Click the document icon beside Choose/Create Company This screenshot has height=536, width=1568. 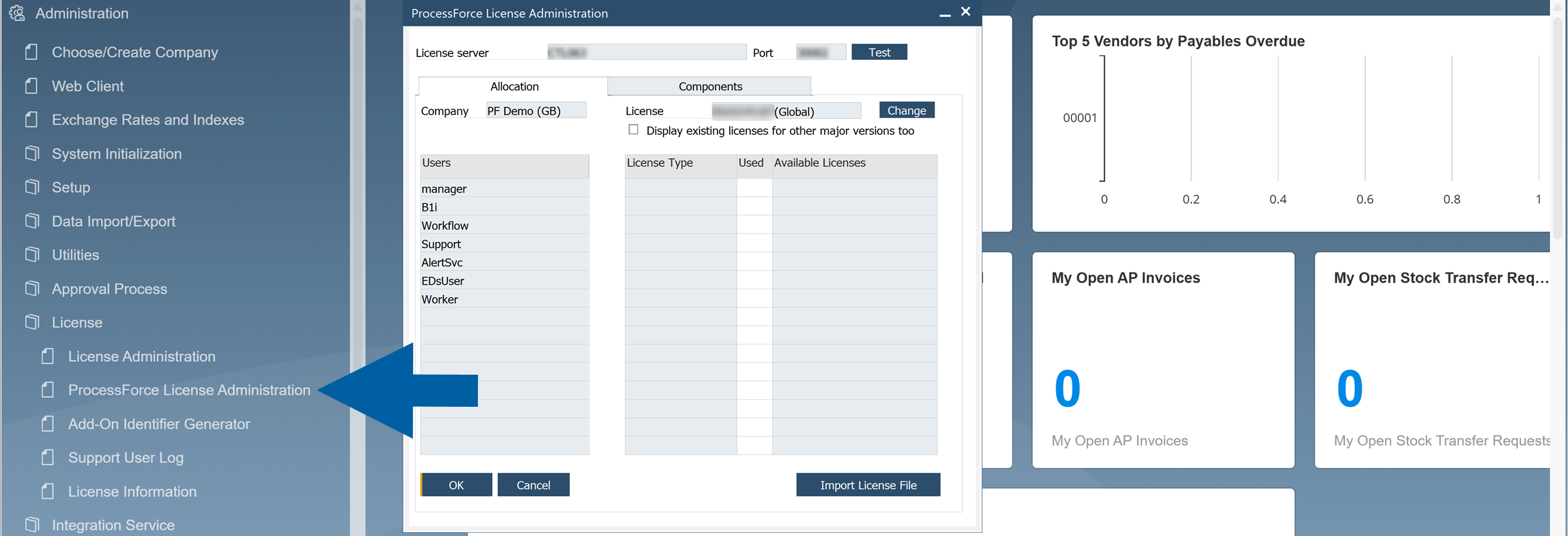31,51
